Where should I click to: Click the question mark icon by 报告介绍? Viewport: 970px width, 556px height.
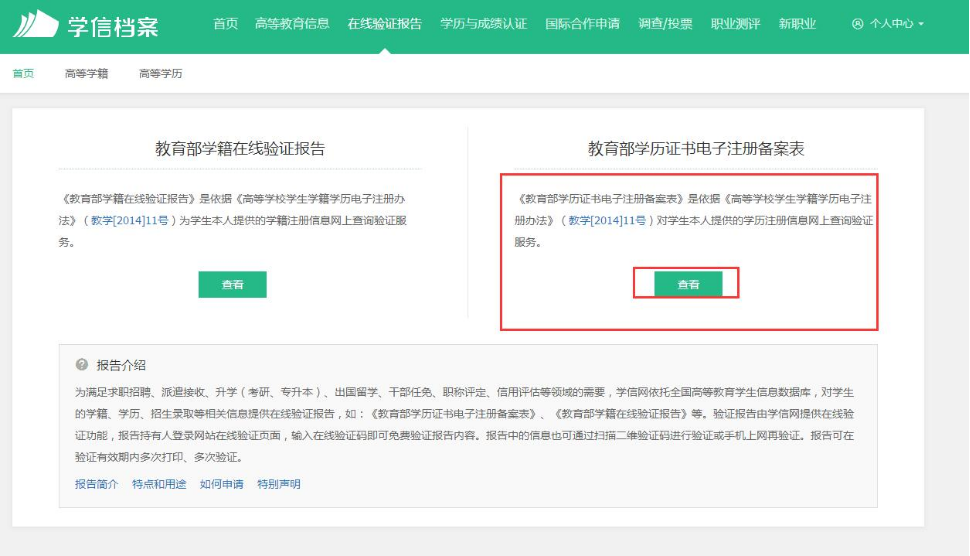[x=82, y=364]
